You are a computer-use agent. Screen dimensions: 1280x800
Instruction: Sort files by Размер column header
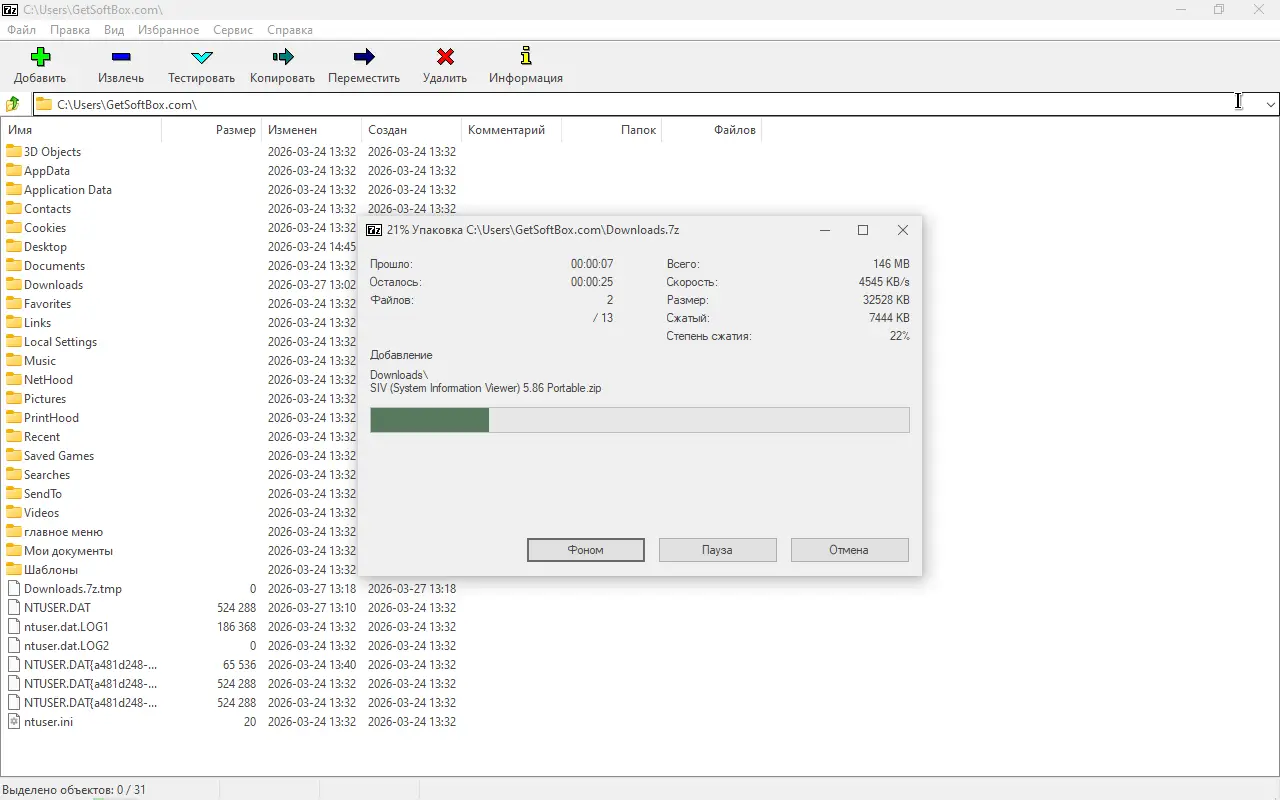tap(235, 130)
